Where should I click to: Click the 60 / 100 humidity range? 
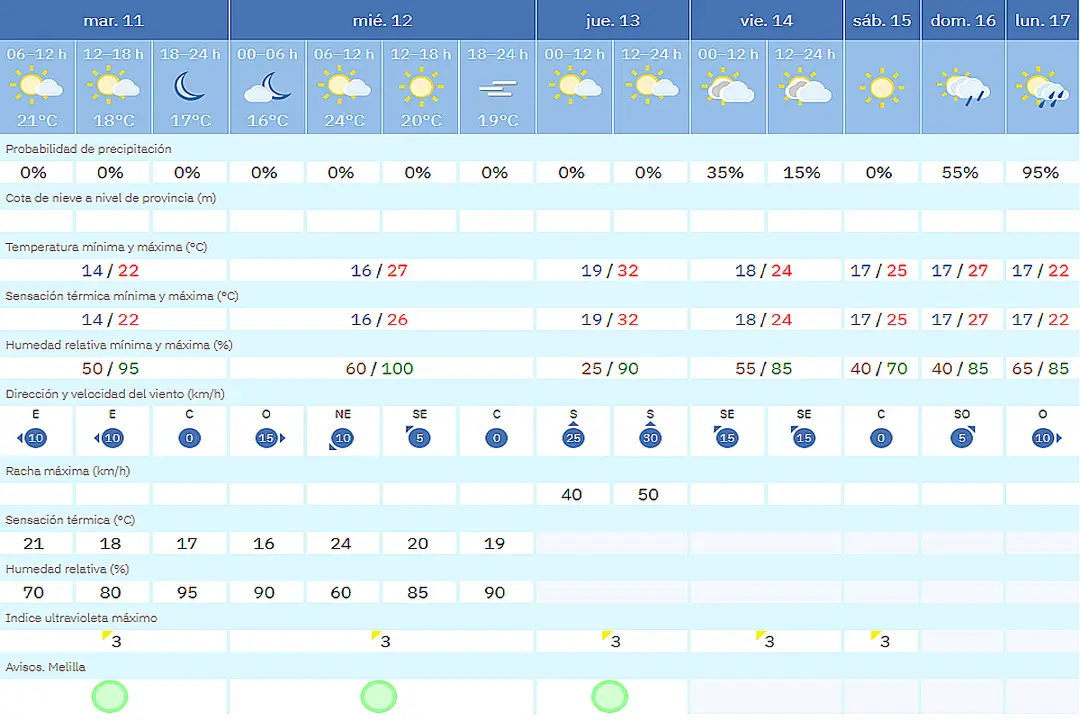coord(379,368)
